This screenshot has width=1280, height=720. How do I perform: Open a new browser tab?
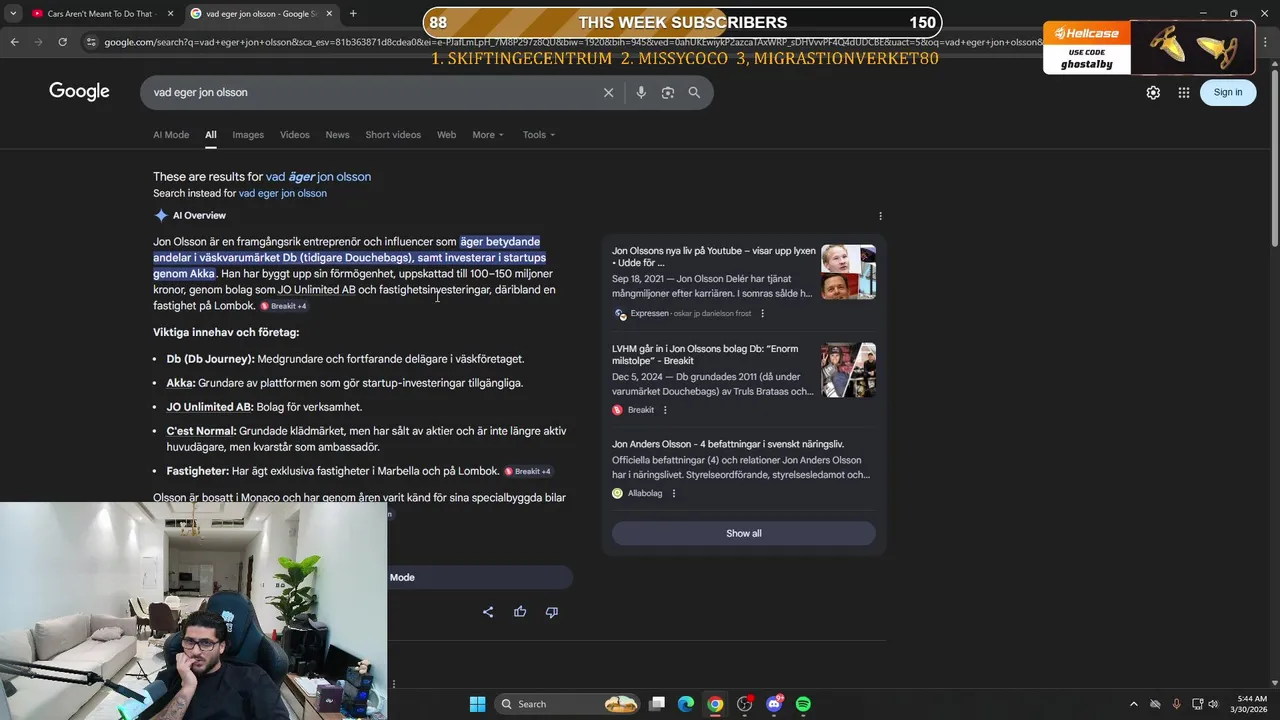click(x=352, y=13)
